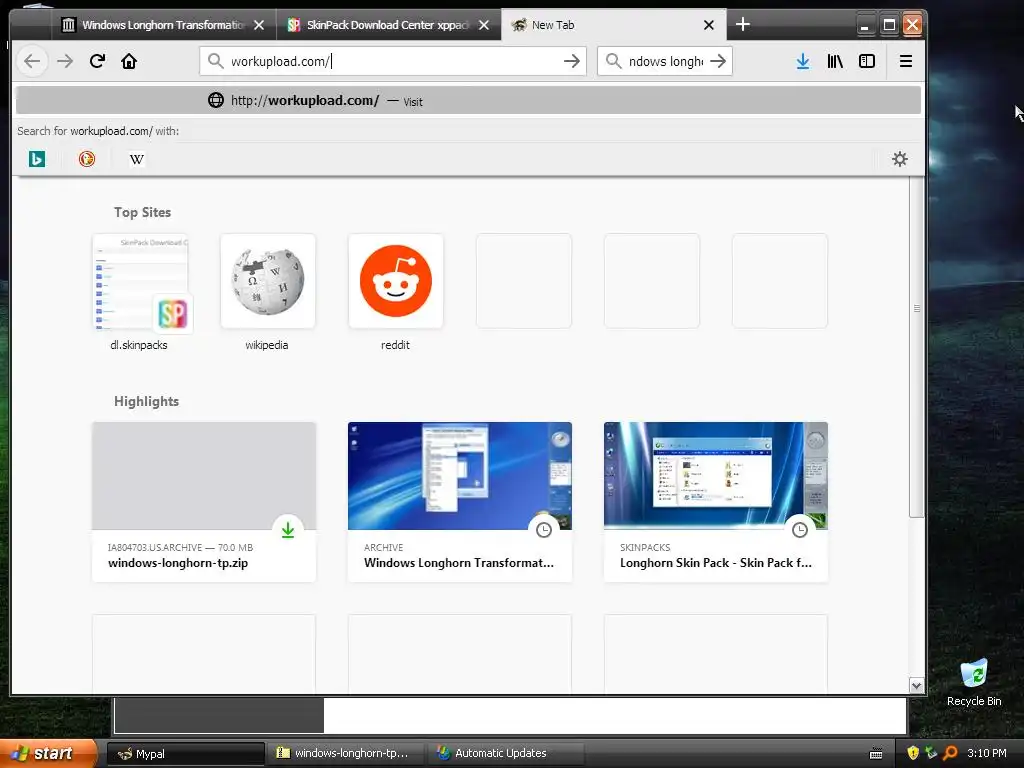Viewport: 1024px width, 768px height.
Task: Click the Highlights heading
Action: (146, 401)
